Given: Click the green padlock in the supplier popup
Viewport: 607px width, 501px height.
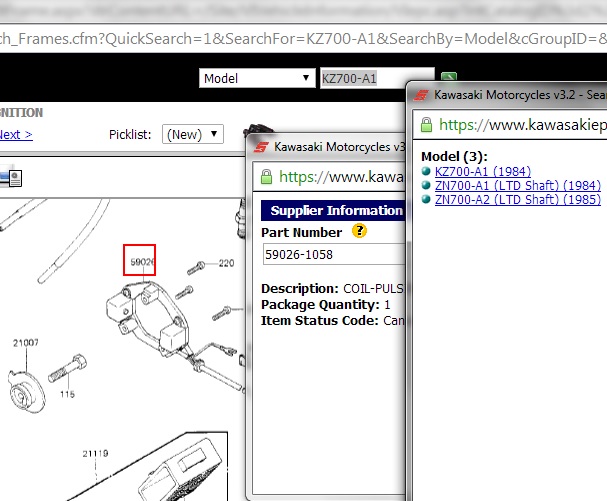Looking at the screenshot, I should pos(266,177).
